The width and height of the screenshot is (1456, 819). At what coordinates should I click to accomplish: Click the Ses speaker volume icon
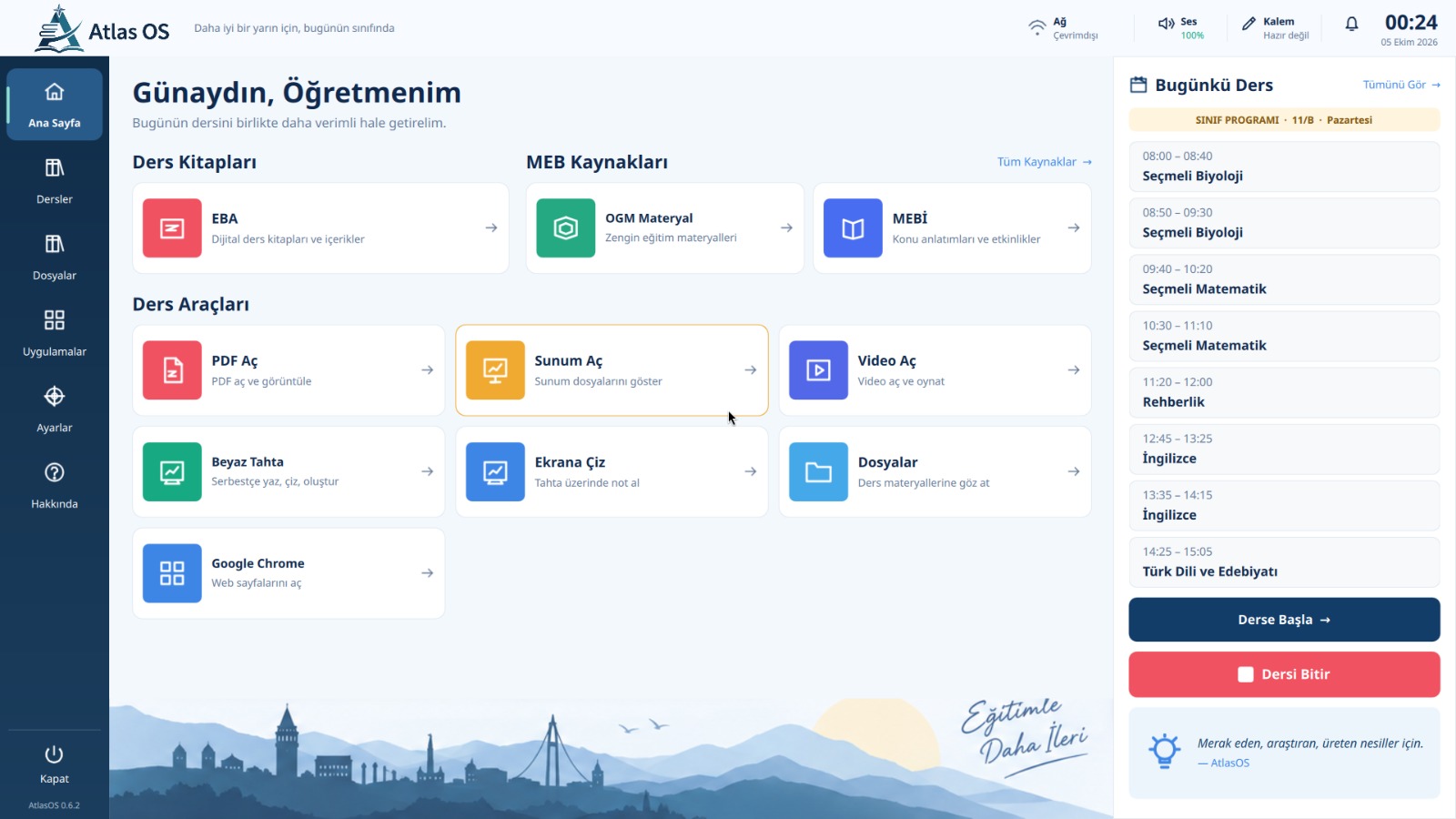[1166, 24]
